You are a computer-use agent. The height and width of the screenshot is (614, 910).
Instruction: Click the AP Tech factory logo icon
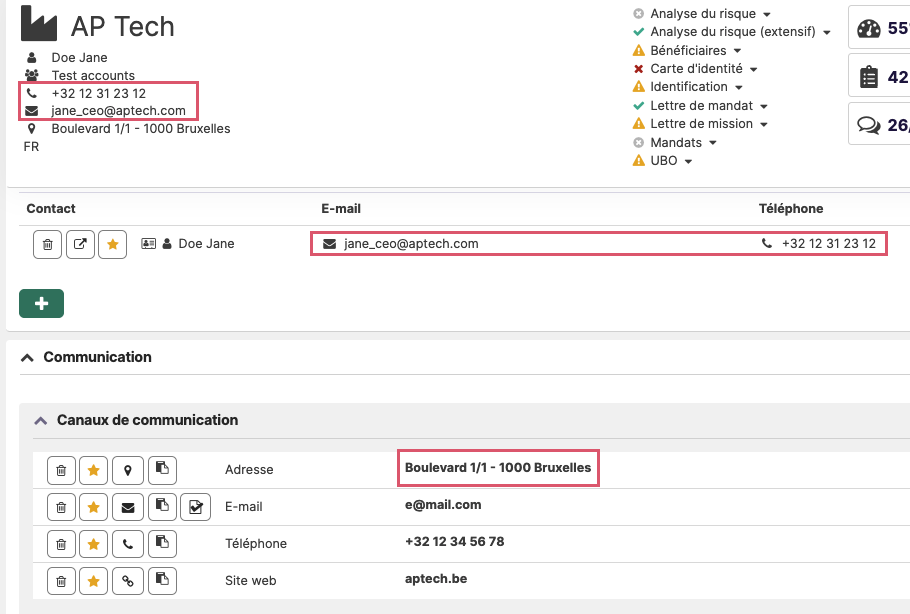(39, 23)
